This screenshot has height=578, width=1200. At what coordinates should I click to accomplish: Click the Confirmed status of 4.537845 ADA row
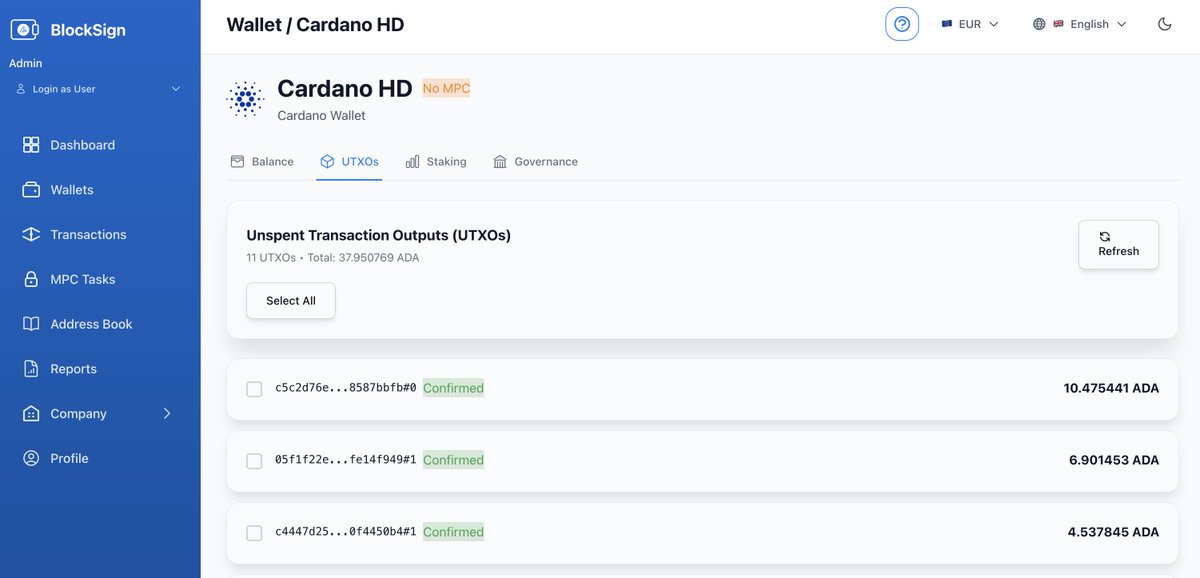pyautogui.click(x=453, y=532)
